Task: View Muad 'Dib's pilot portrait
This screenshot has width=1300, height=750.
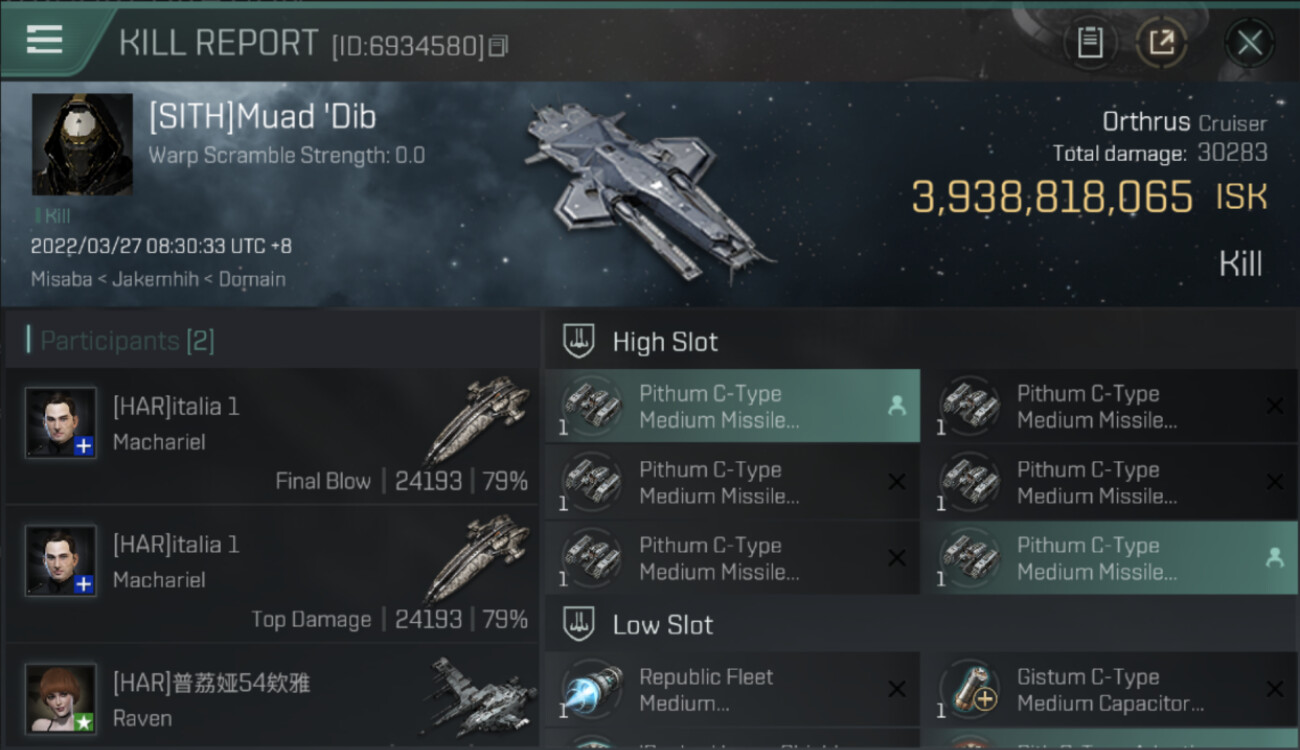Action: (82, 144)
